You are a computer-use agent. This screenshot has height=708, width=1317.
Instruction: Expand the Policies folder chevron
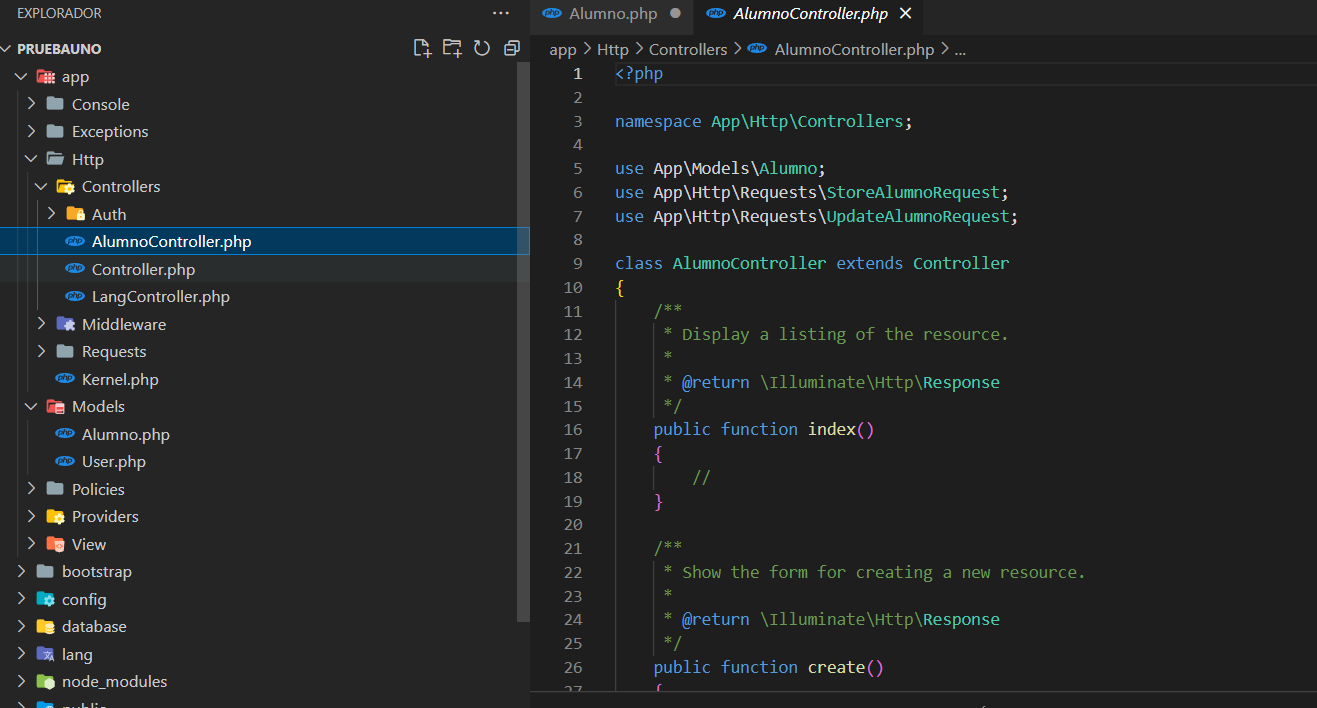(x=32, y=489)
